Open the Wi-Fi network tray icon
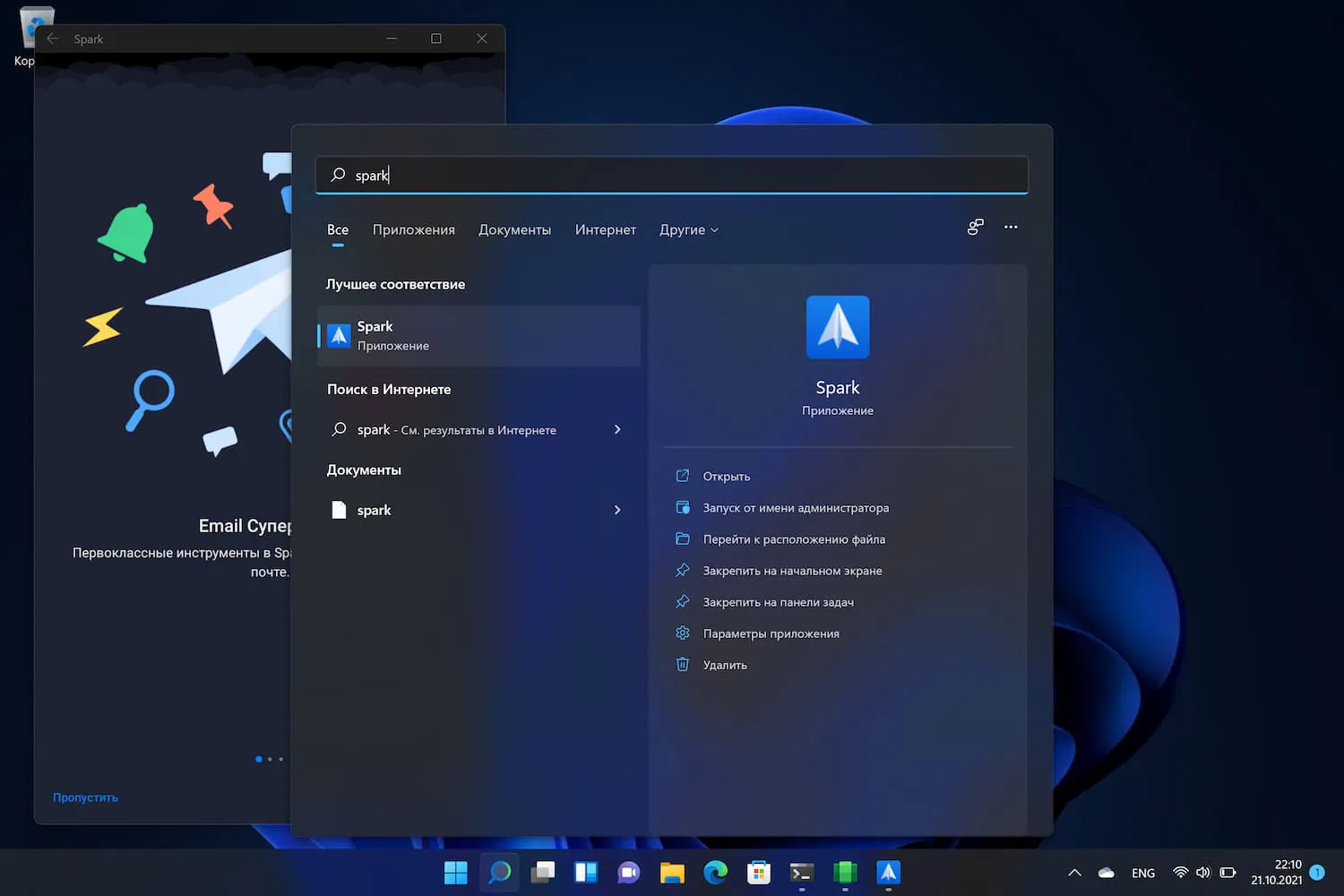Screen dimensions: 1344x896 (x=1181, y=873)
